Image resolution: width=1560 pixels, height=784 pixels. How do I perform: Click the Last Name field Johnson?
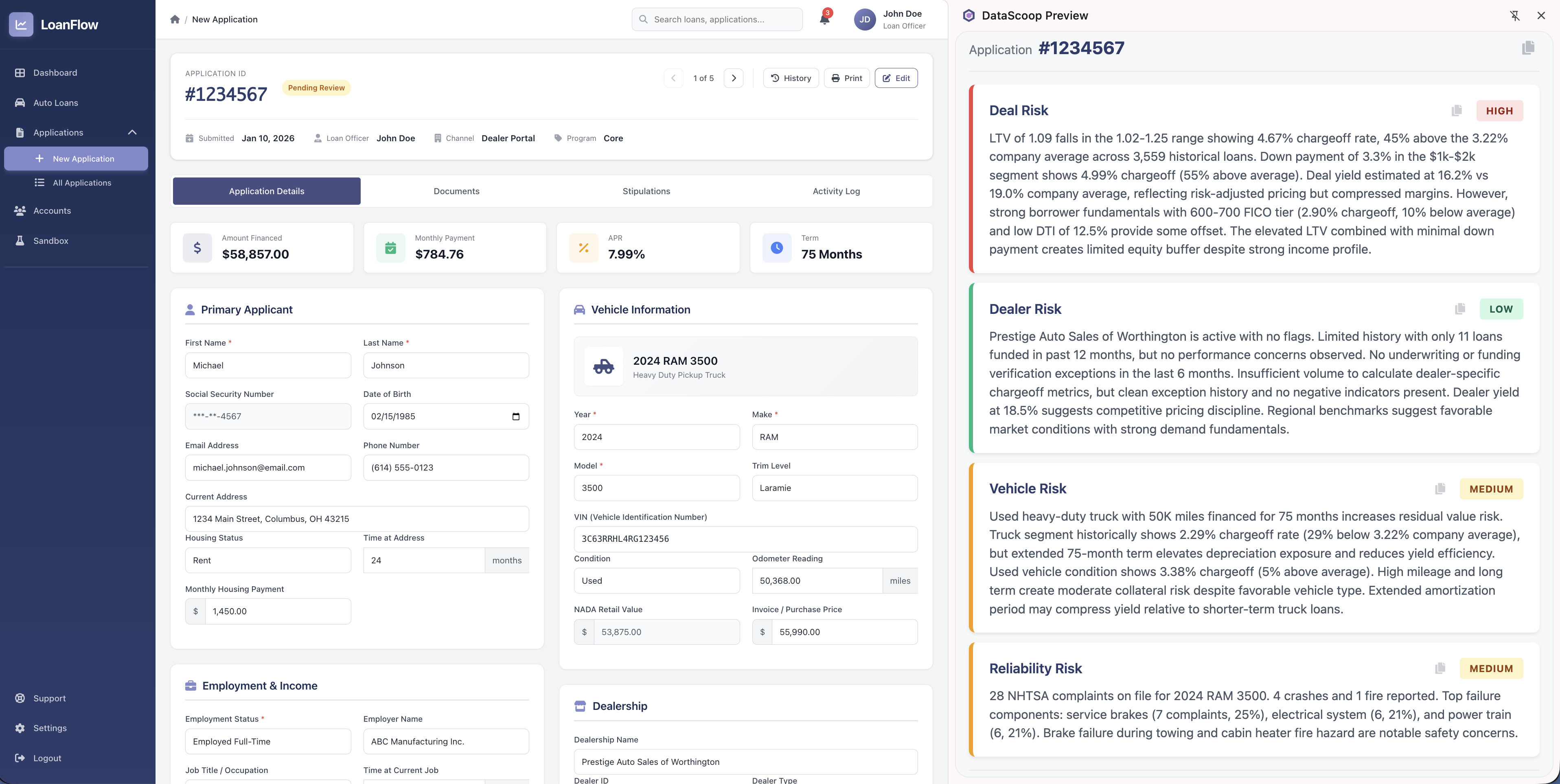(446, 366)
